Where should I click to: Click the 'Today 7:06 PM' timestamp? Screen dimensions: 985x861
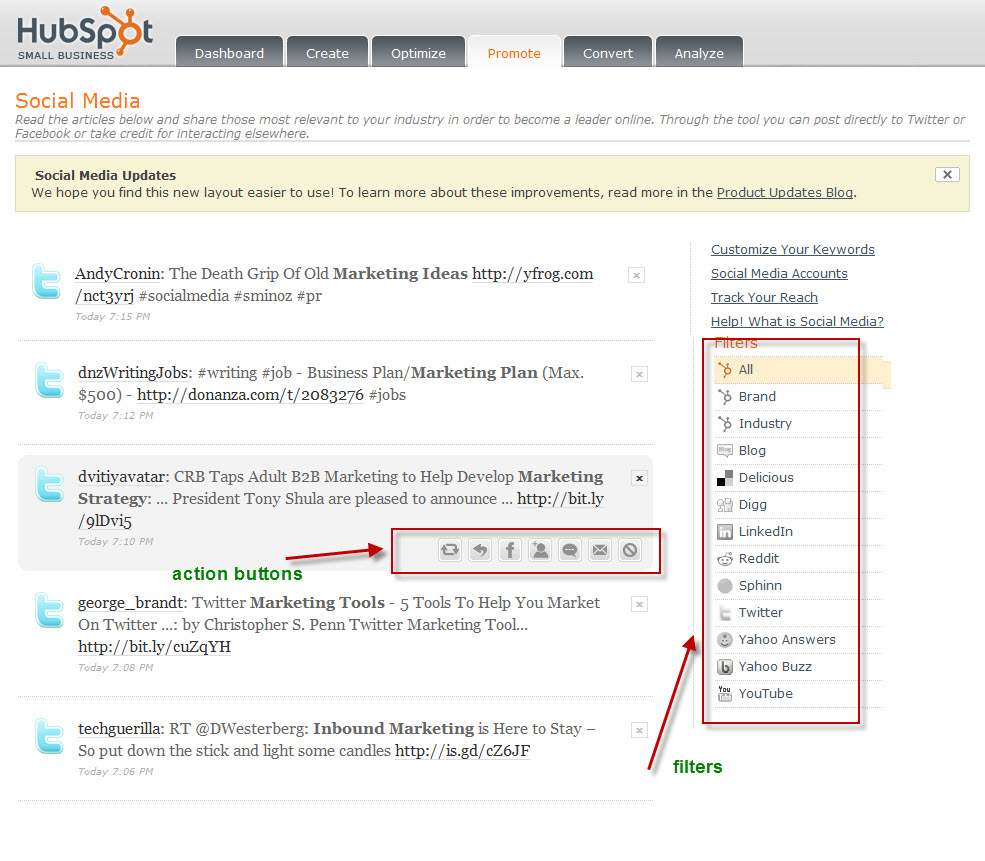[116, 772]
